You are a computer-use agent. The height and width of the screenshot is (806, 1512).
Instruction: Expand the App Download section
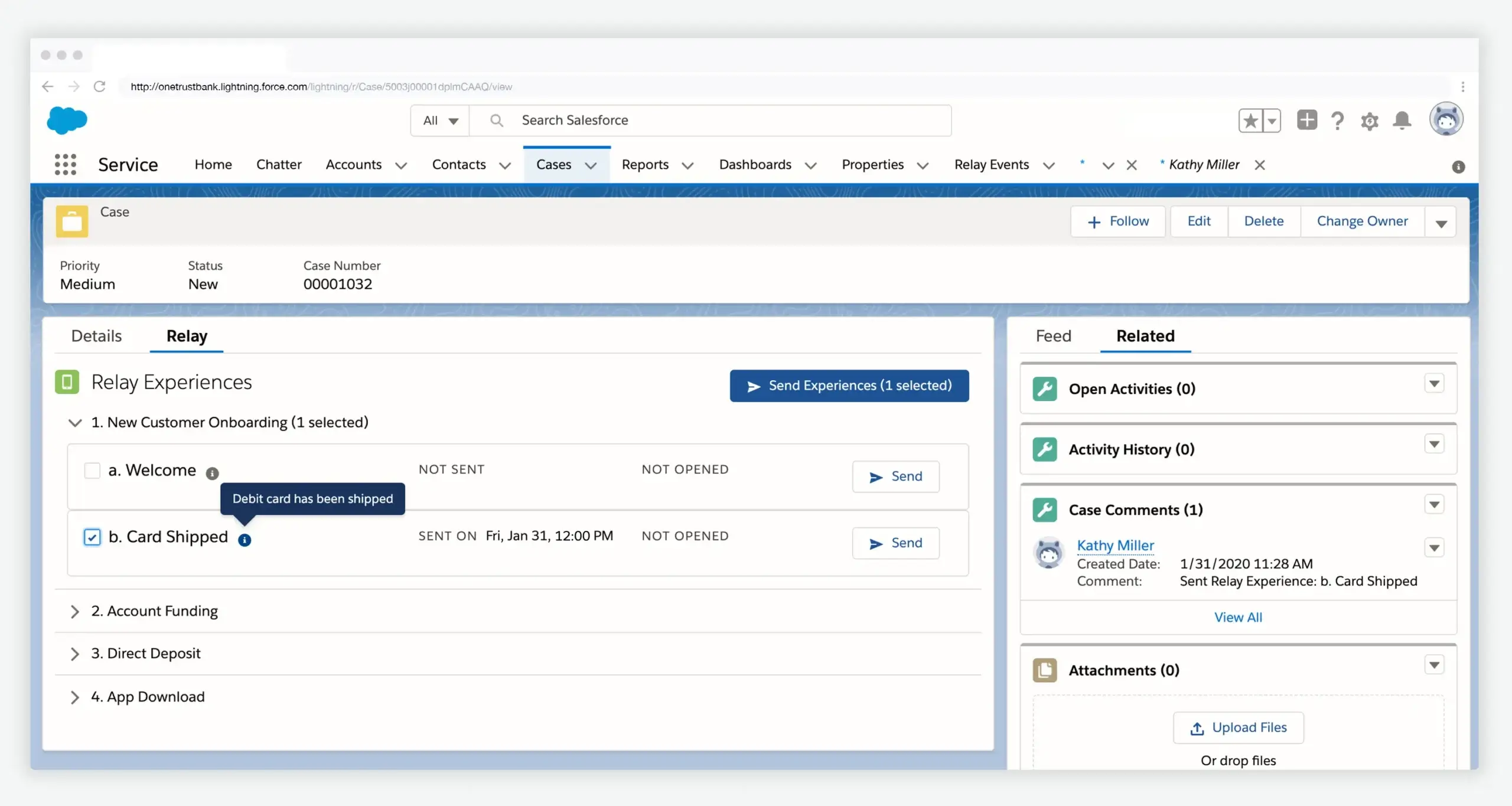coord(75,697)
